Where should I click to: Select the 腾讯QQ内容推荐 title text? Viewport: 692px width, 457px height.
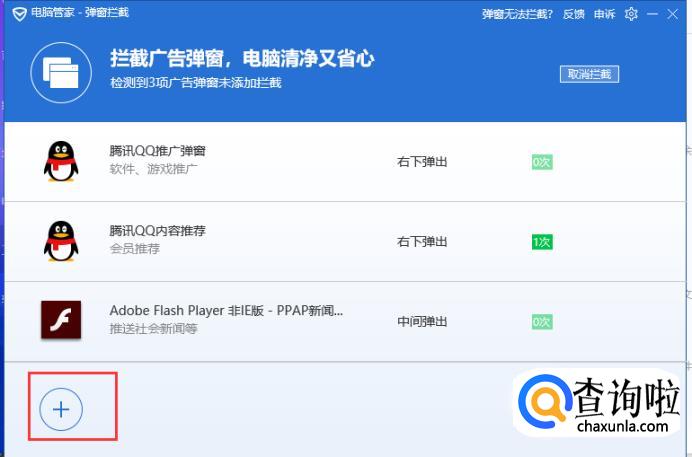click(157, 230)
